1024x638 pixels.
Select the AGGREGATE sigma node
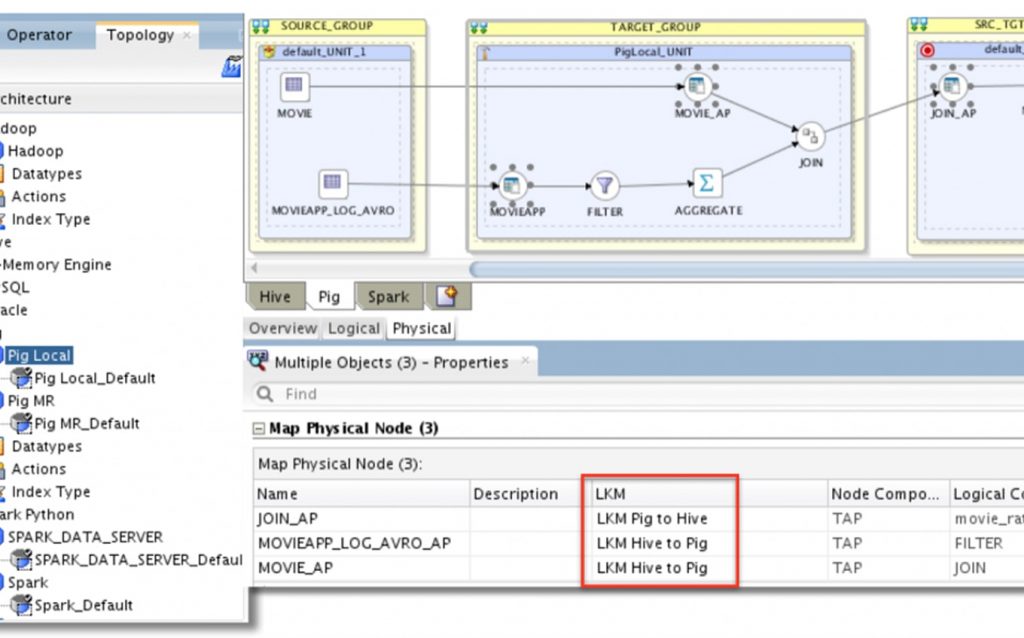707,183
